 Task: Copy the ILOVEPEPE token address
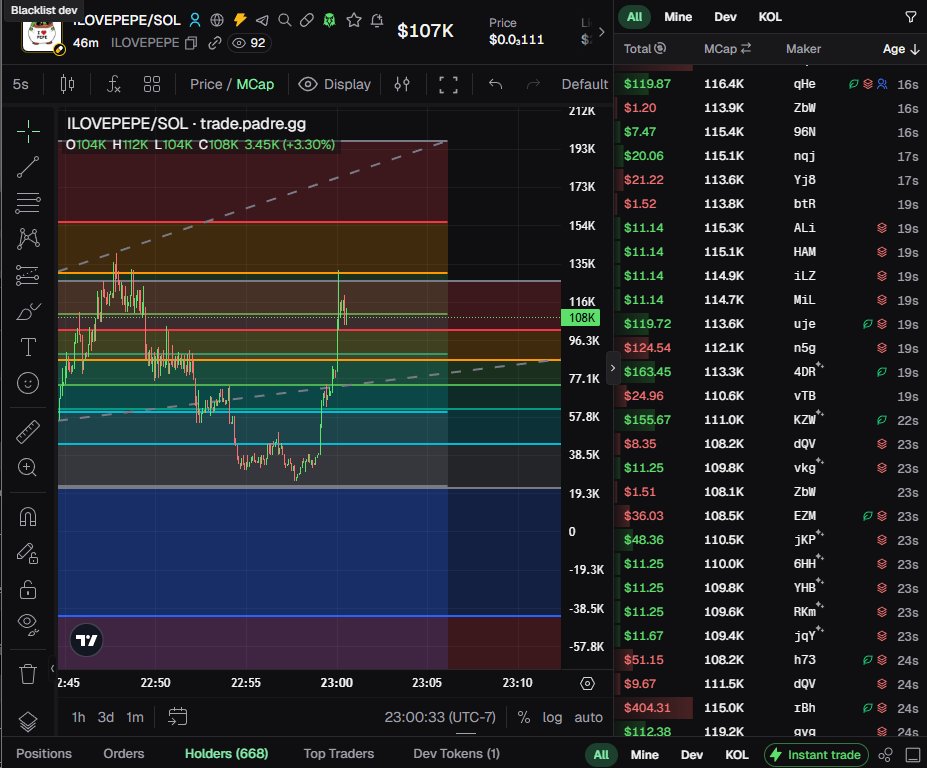tap(191, 43)
